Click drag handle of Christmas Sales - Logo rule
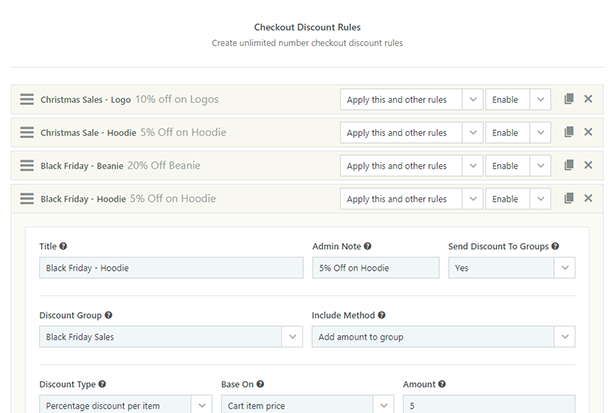The image size is (616, 413). (x=27, y=100)
